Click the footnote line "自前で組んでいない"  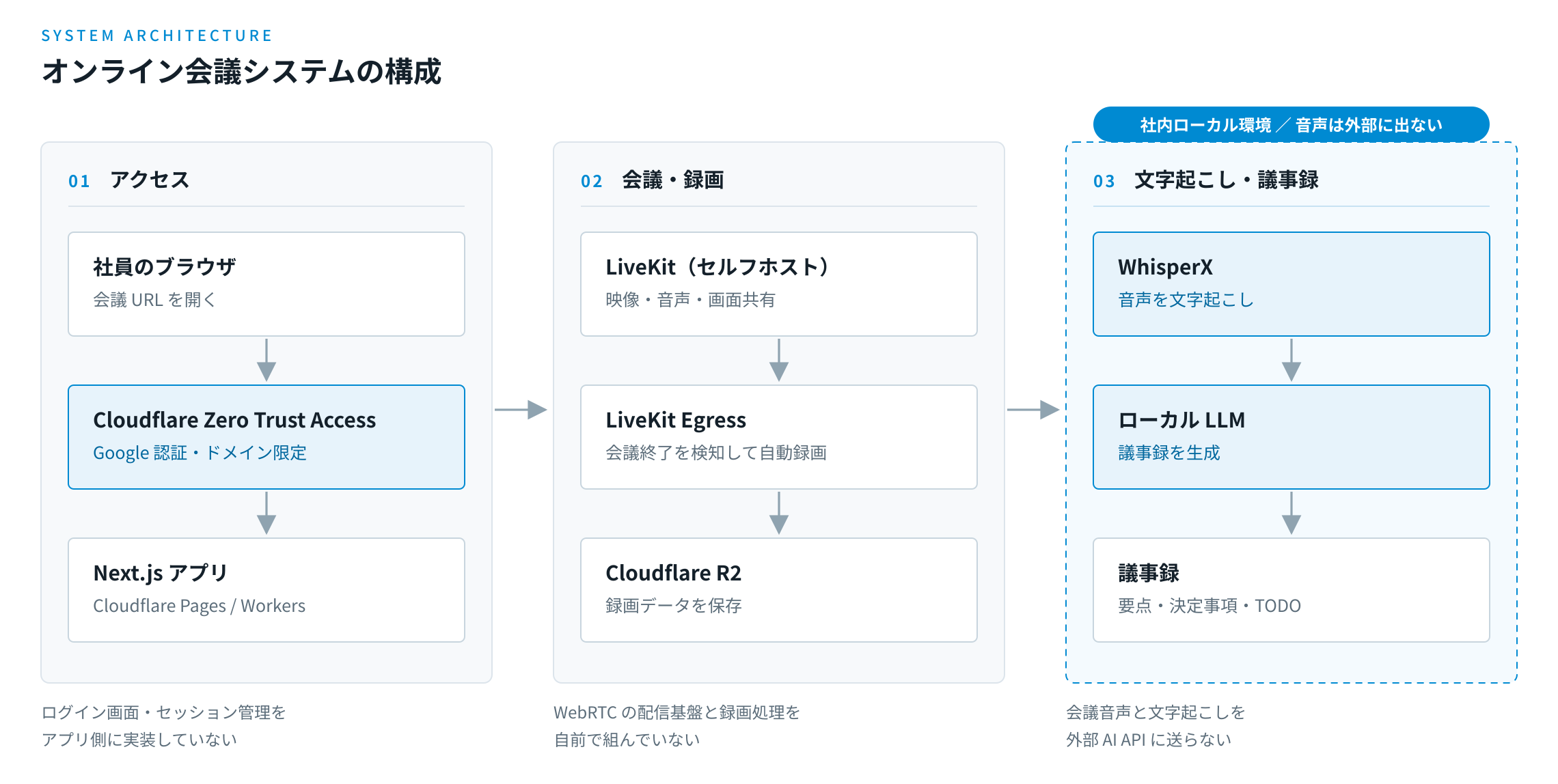tap(627, 740)
